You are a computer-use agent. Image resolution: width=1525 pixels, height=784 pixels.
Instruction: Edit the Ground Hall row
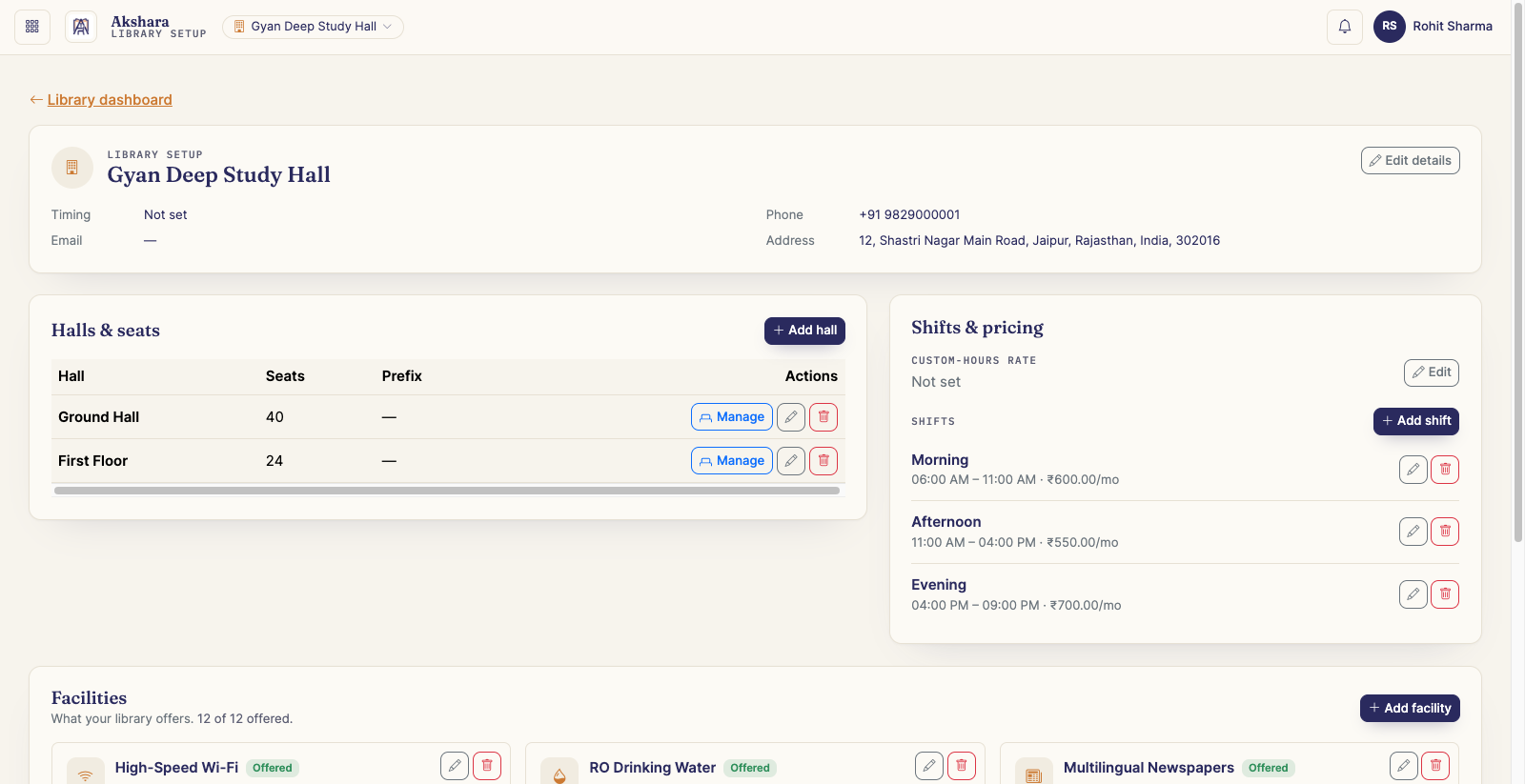coord(791,417)
